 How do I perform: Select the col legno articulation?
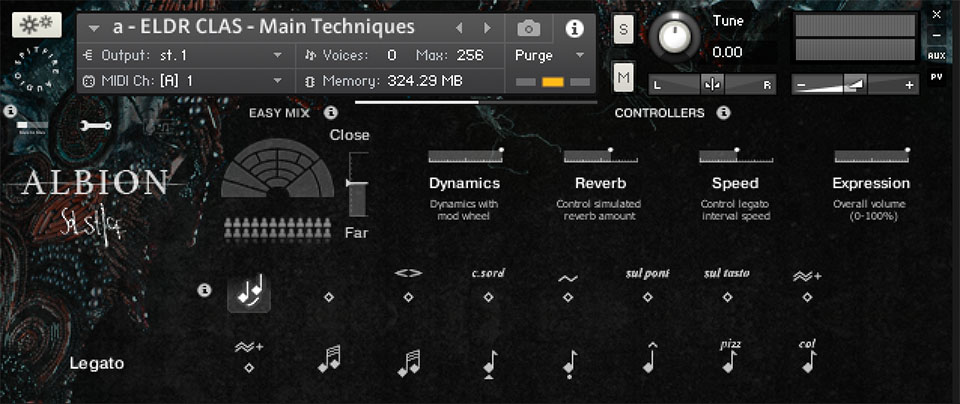(808, 357)
